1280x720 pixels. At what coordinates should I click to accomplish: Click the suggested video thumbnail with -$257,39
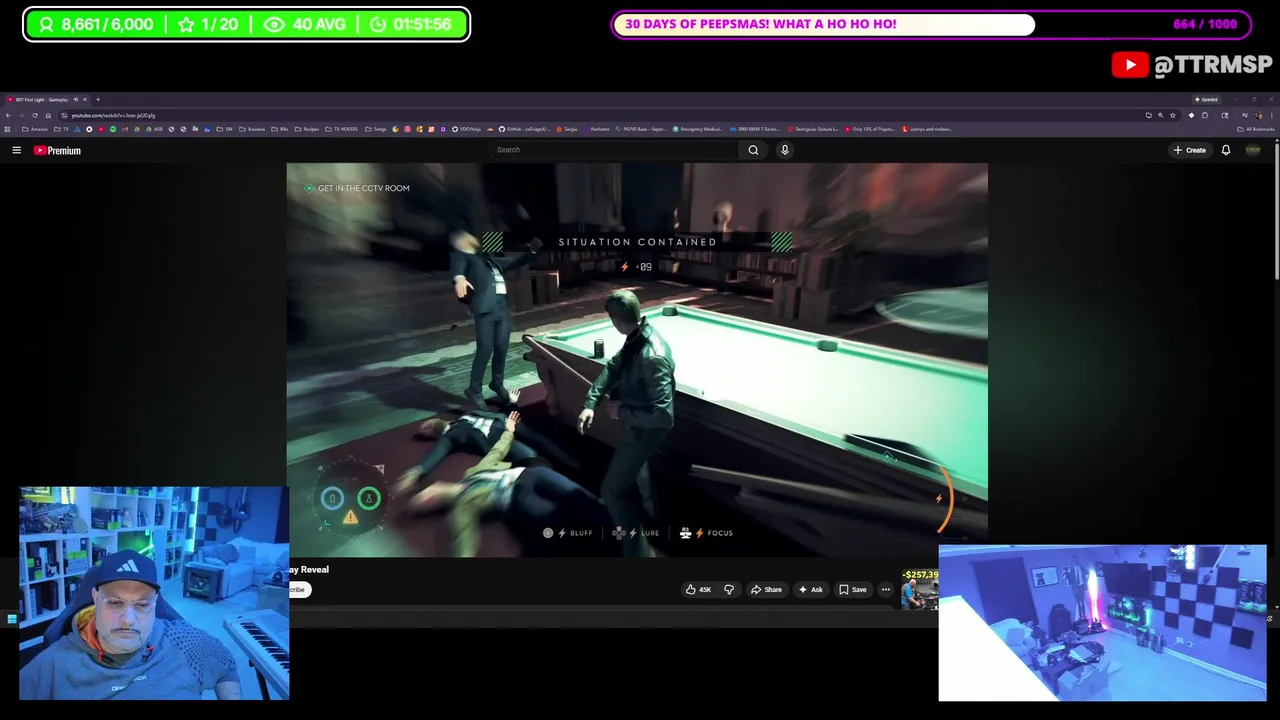(920, 590)
